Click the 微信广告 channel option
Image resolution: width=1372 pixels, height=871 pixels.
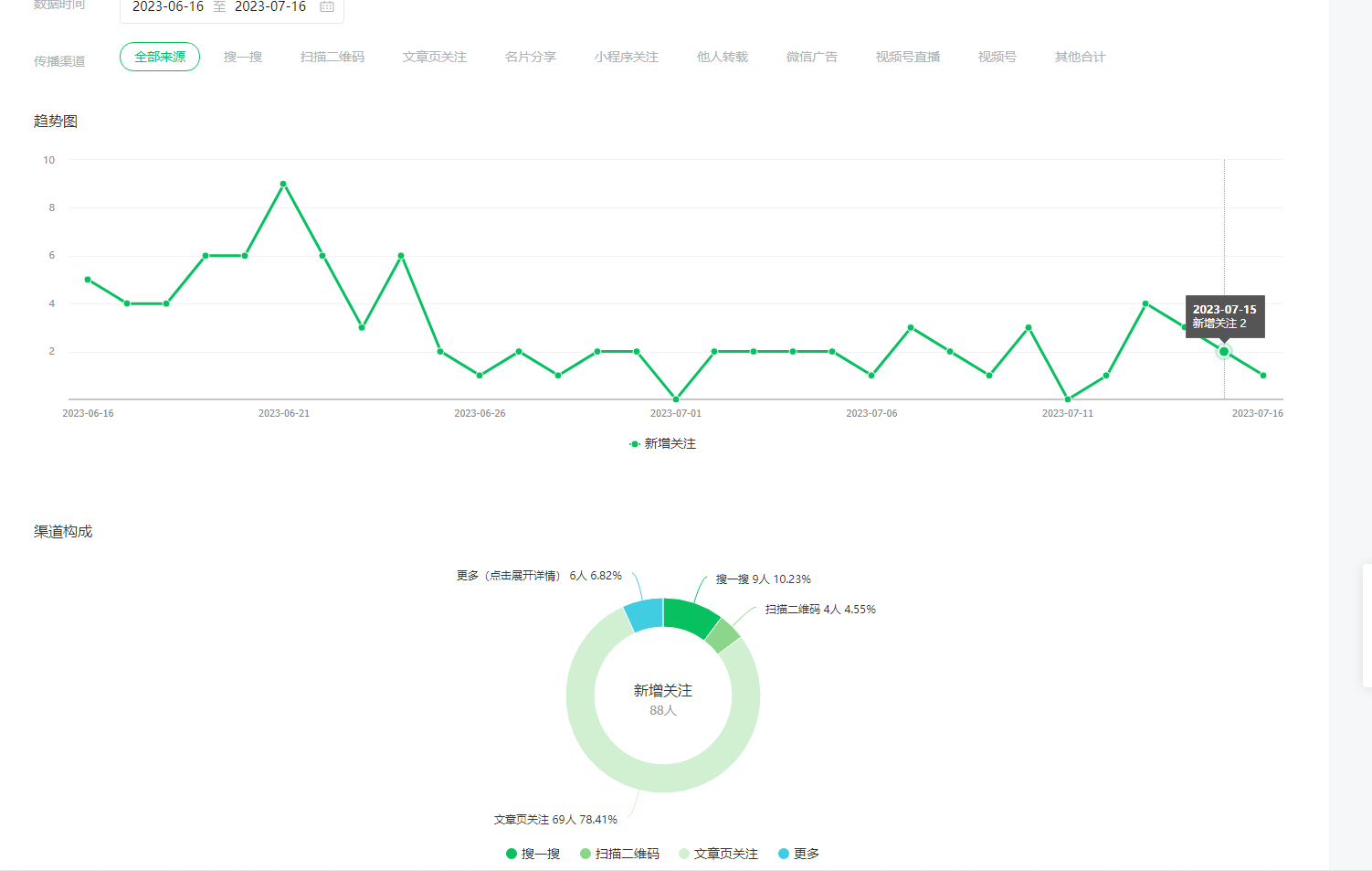(812, 57)
